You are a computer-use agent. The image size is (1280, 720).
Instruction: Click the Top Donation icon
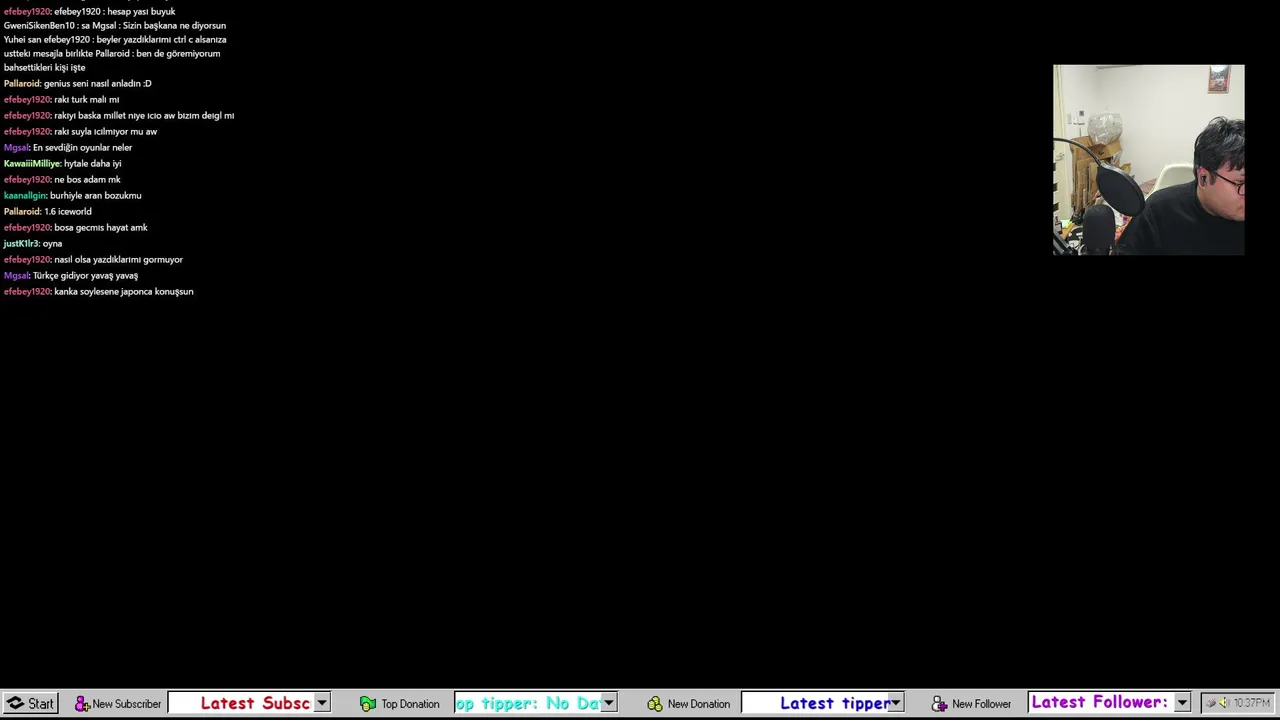click(368, 704)
